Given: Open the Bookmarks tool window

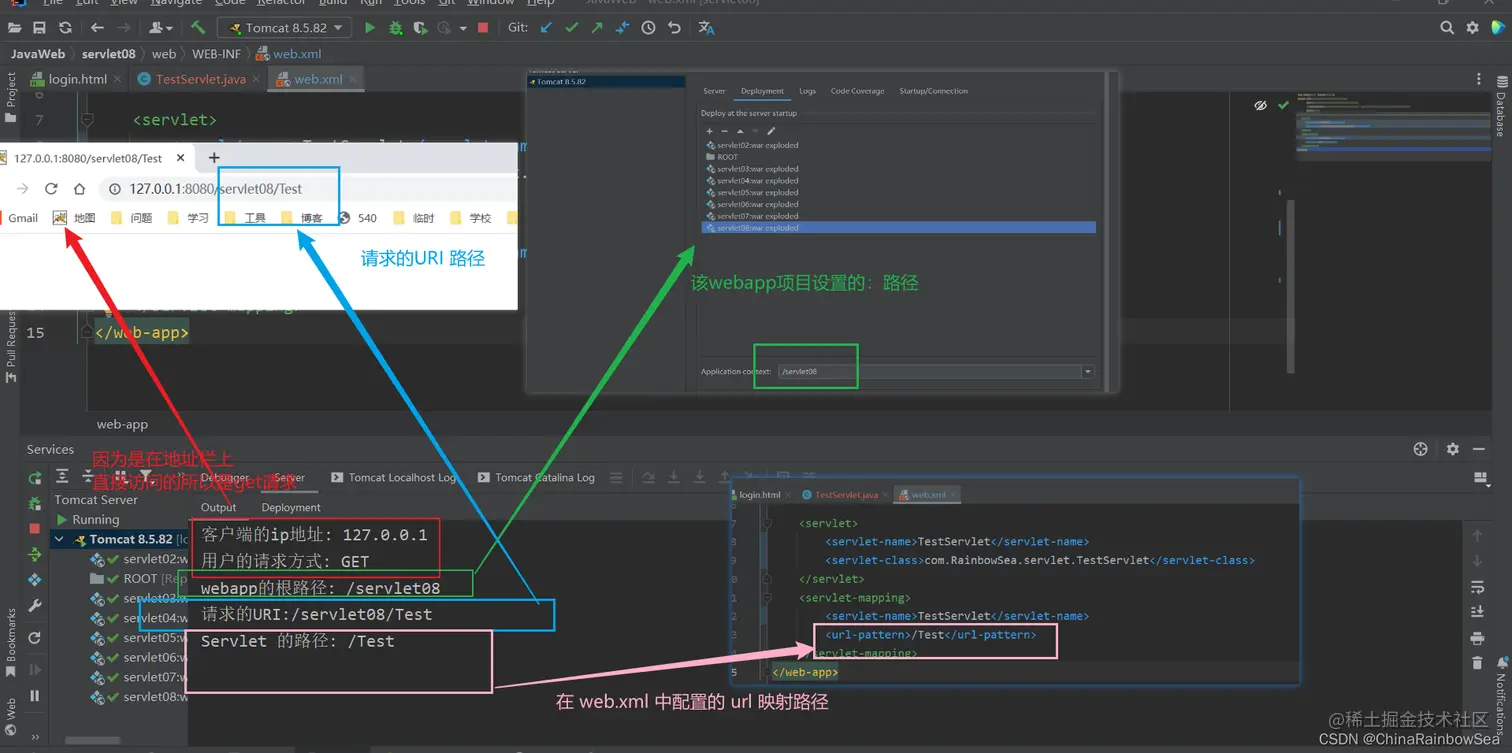Looking at the screenshot, I should 11,644.
